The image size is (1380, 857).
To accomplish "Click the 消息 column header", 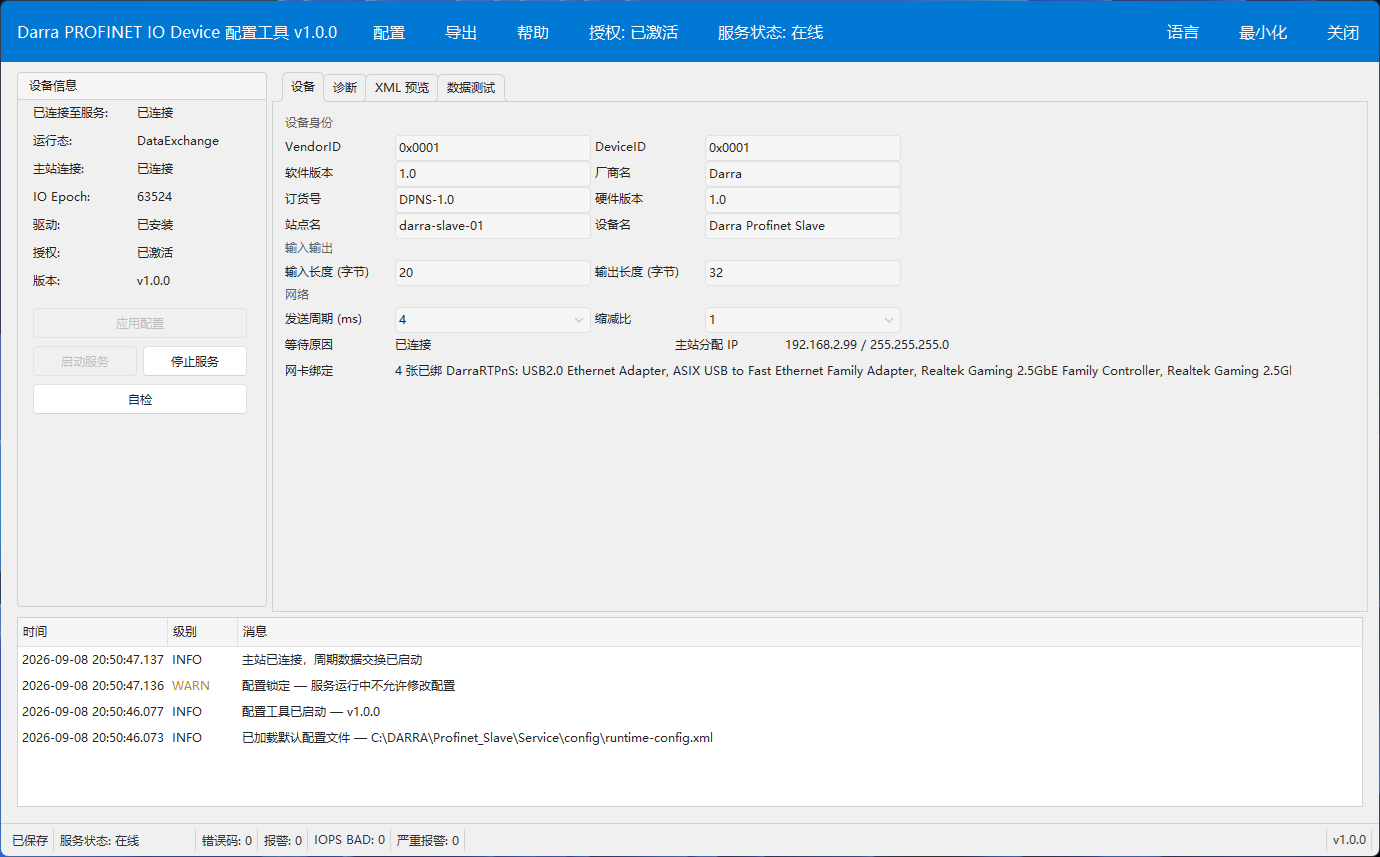I will (800, 632).
